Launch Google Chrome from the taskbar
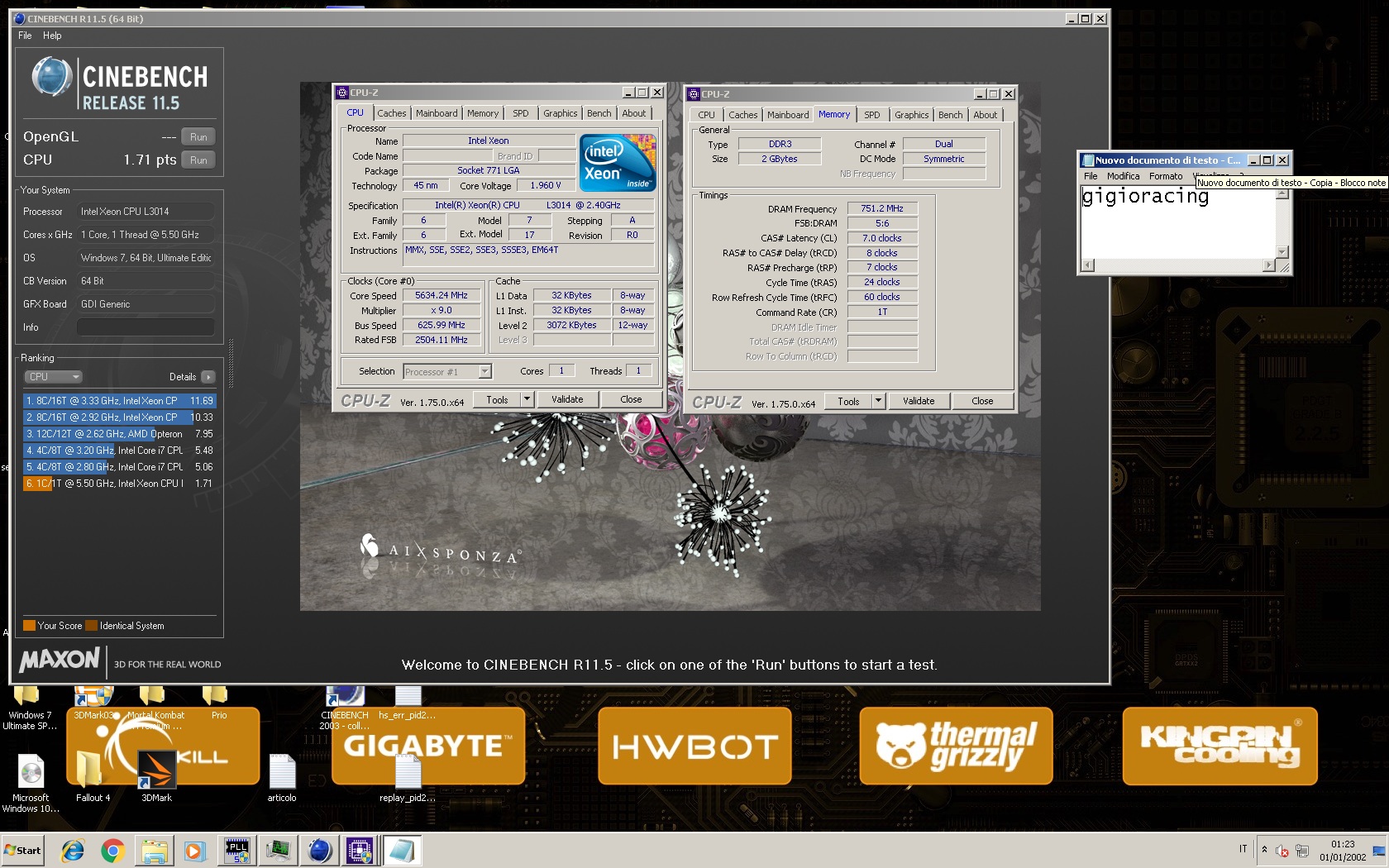This screenshot has height=868, width=1389. [x=113, y=851]
